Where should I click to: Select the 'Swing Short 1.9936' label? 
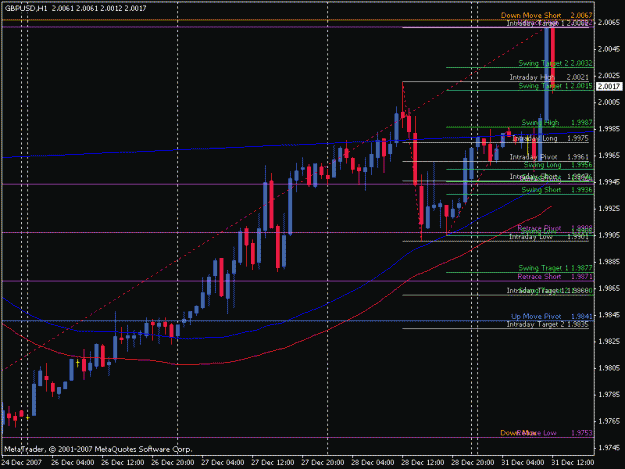tap(557, 190)
